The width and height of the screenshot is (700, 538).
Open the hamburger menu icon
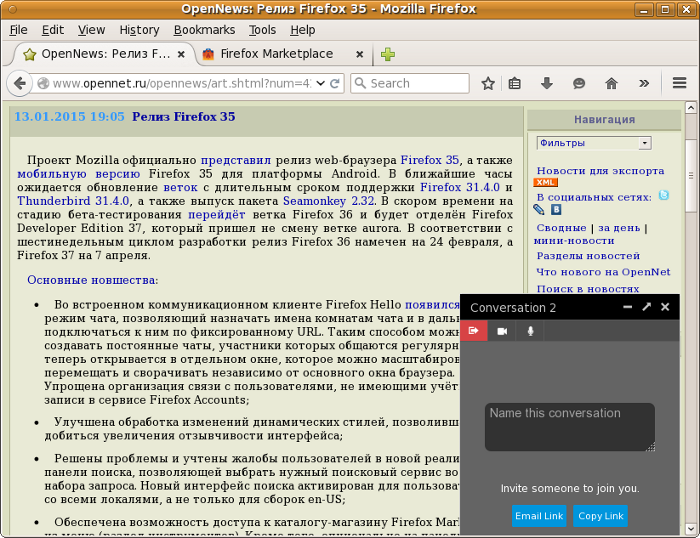click(x=679, y=83)
